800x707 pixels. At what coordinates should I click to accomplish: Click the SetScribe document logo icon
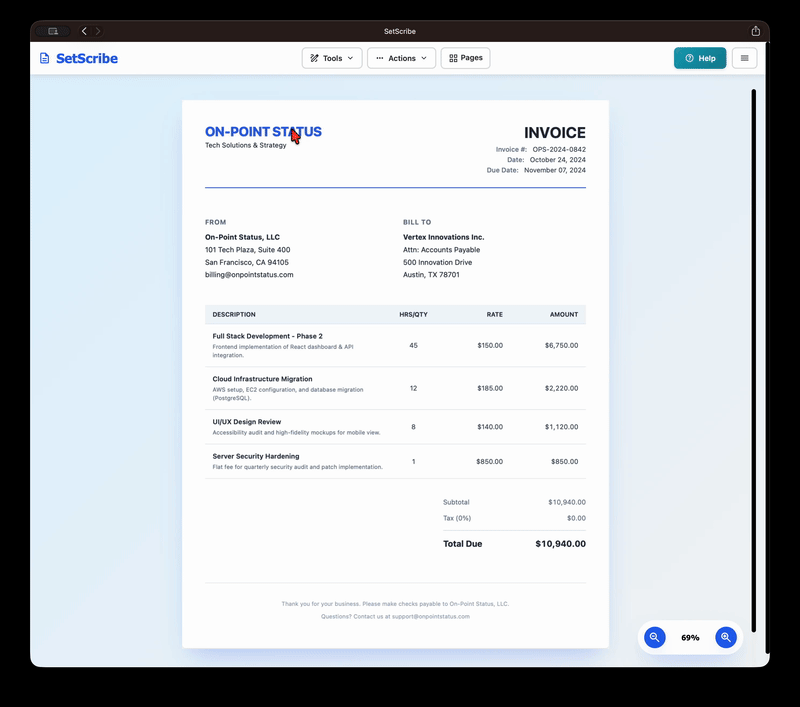(x=42, y=58)
